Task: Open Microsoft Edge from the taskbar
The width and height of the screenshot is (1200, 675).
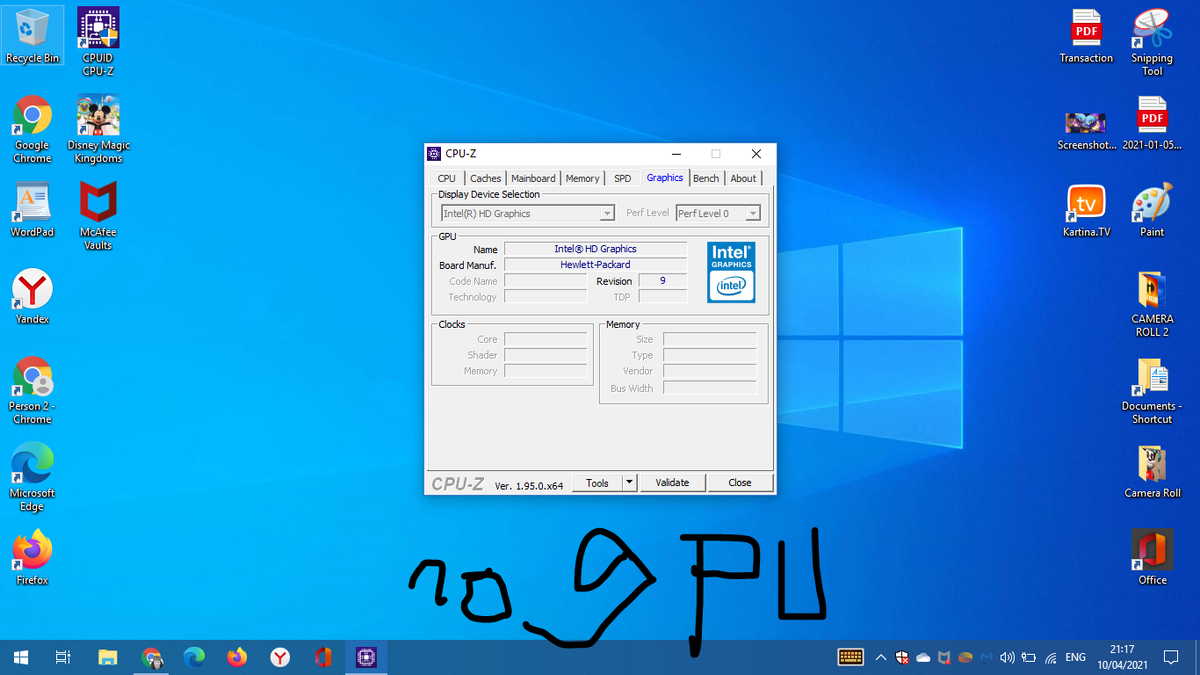Action: coord(195,657)
